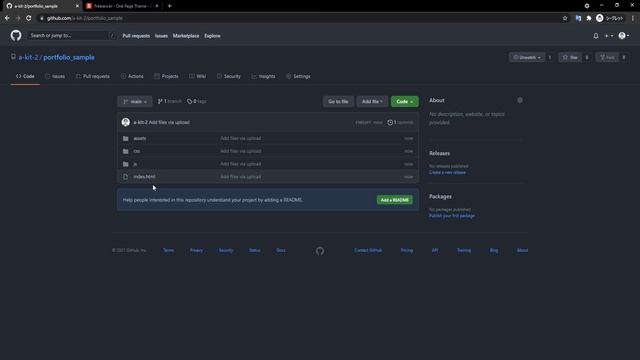Viewport: 640px width, 360px height.
Task: Open the GitHub Octocat home logo
Action: click(x=16, y=36)
